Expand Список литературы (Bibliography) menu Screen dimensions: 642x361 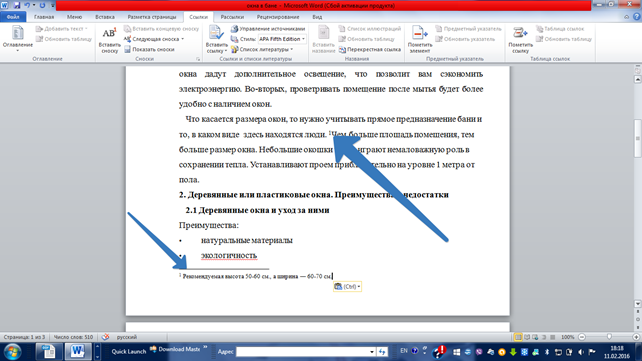pos(262,49)
